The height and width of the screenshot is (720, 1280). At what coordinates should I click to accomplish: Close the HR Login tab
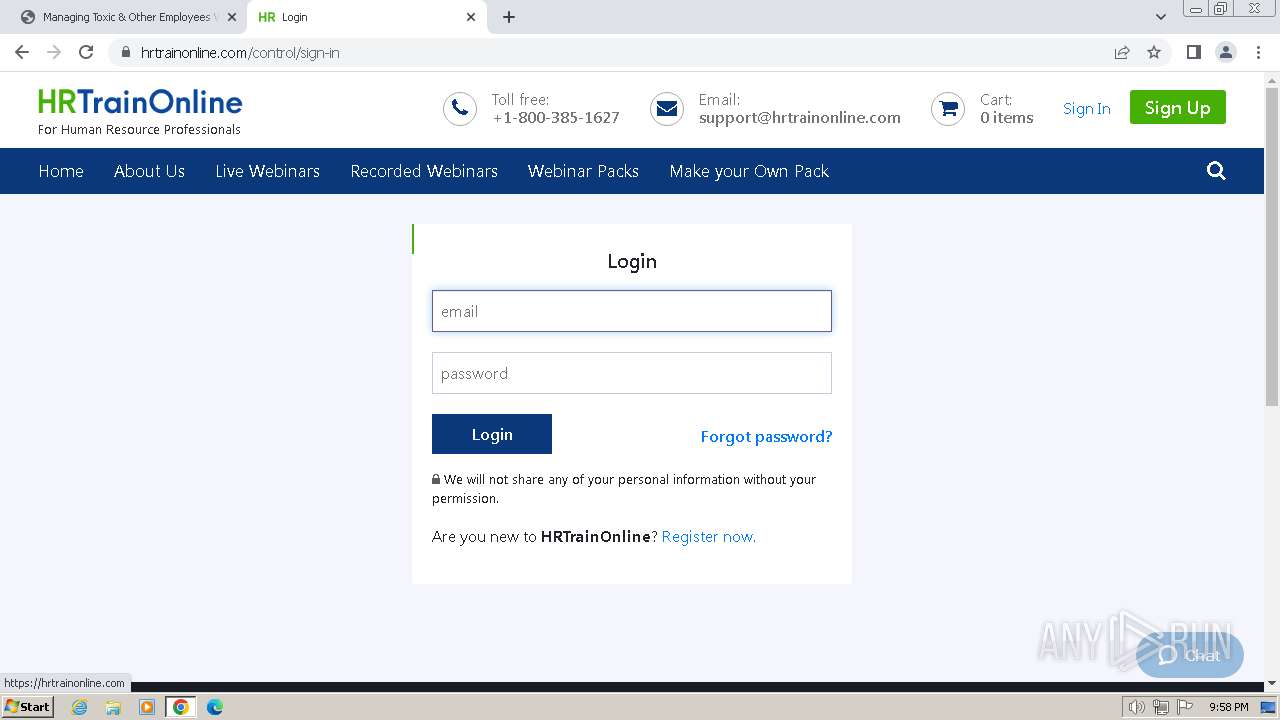coord(471,17)
